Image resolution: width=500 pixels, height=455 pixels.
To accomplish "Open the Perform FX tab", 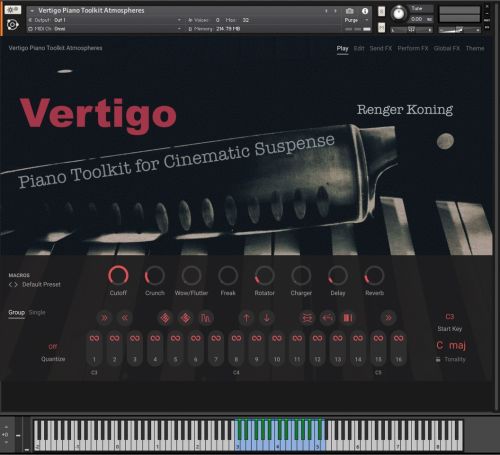I will pos(413,49).
